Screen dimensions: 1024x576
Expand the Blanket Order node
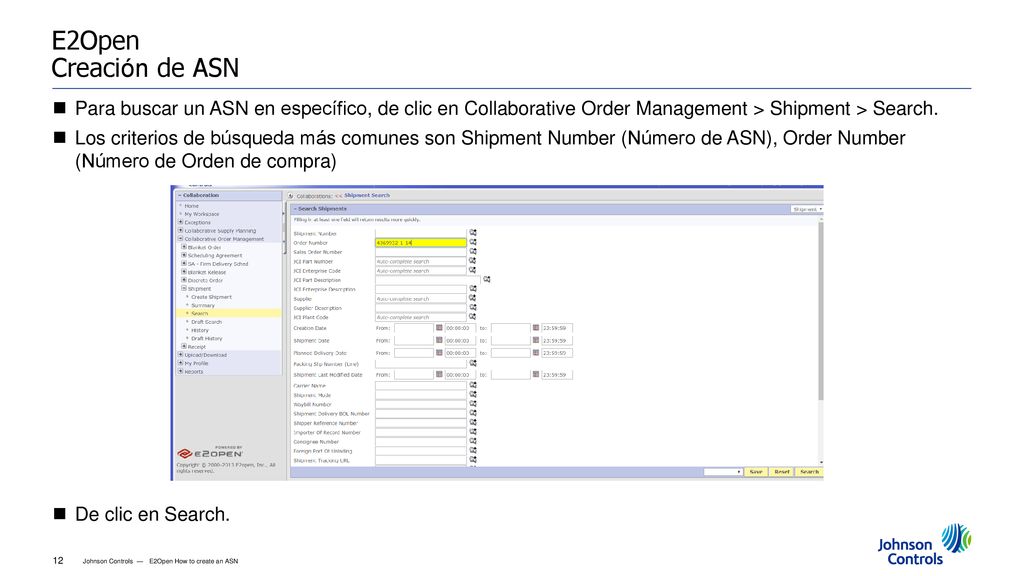[x=184, y=247]
